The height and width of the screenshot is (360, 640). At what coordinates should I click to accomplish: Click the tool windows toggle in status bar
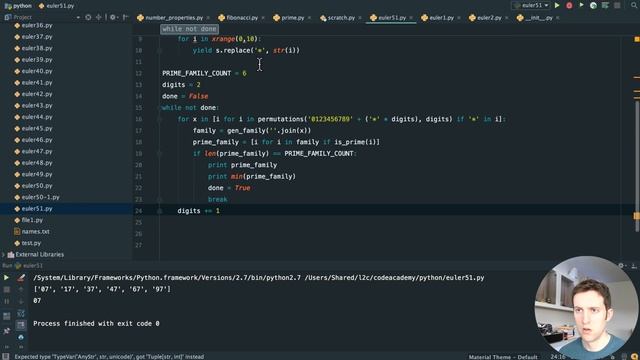pyautogui.click(x=6, y=357)
